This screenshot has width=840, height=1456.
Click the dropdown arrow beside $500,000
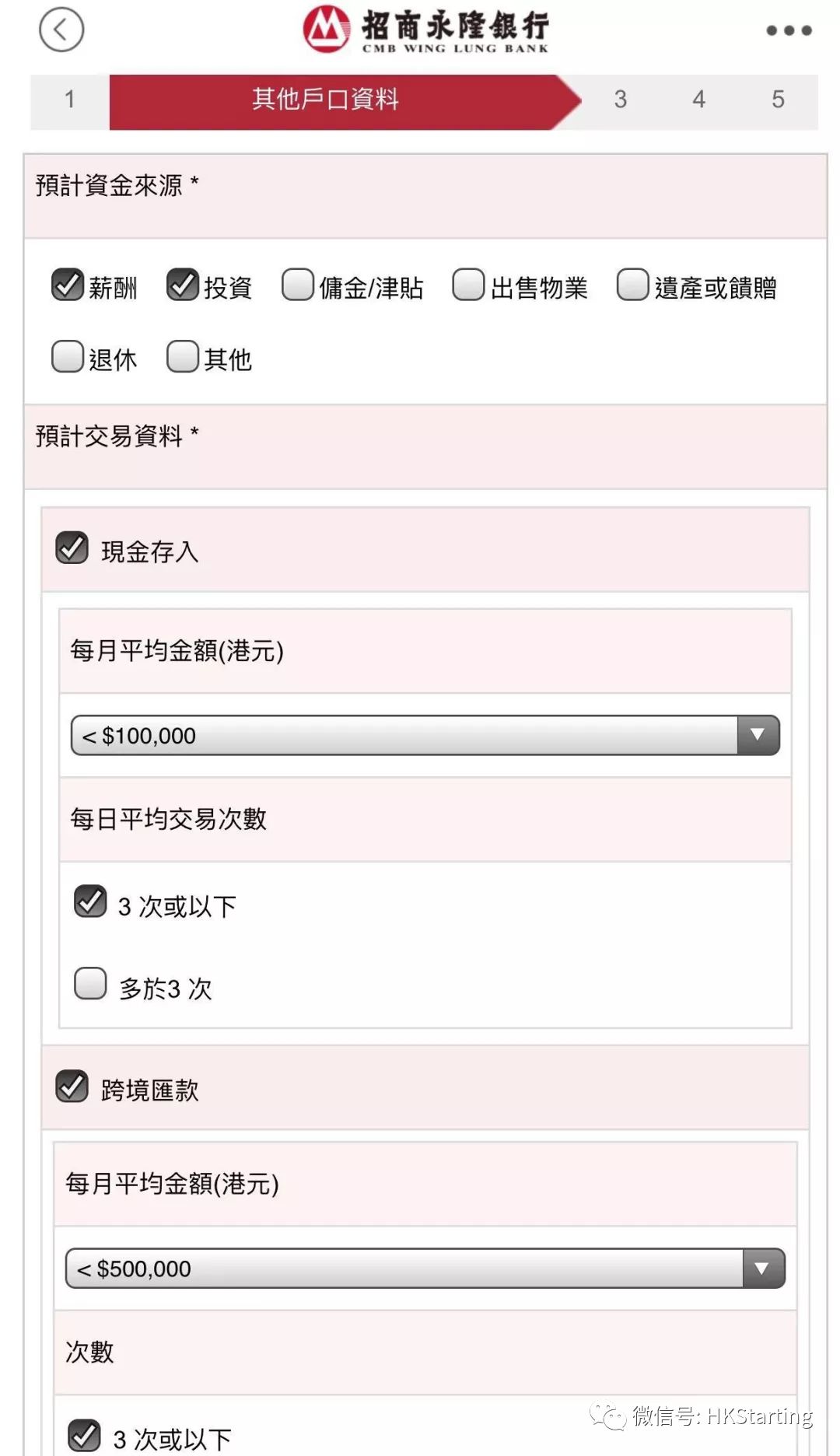pyautogui.click(x=758, y=1268)
